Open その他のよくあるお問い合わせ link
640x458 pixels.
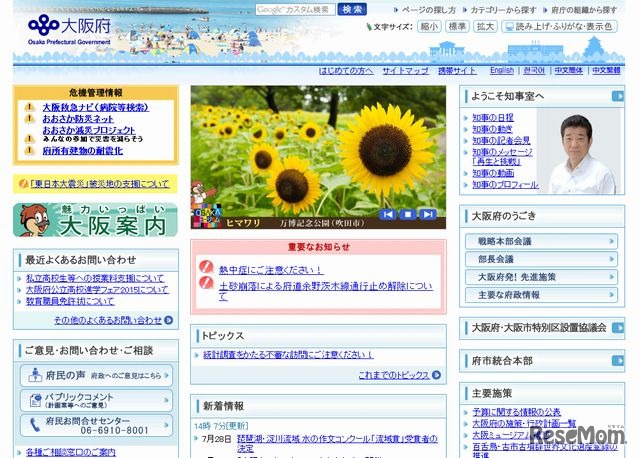click(x=108, y=320)
